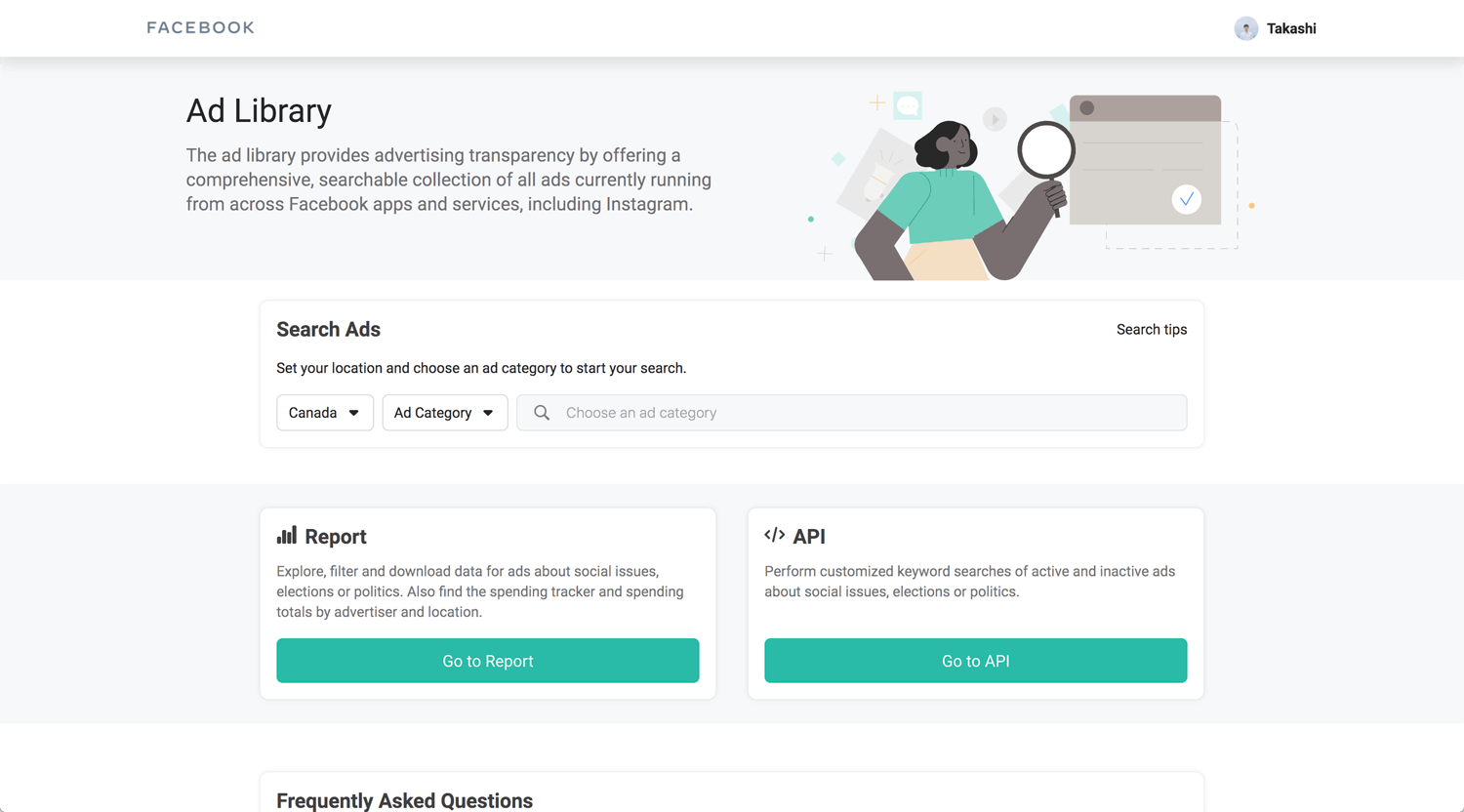The width and height of the screenshot is (1464, 812).
Task: Click the 'Perform customized keyword searches' description
Action: (970, 582)
